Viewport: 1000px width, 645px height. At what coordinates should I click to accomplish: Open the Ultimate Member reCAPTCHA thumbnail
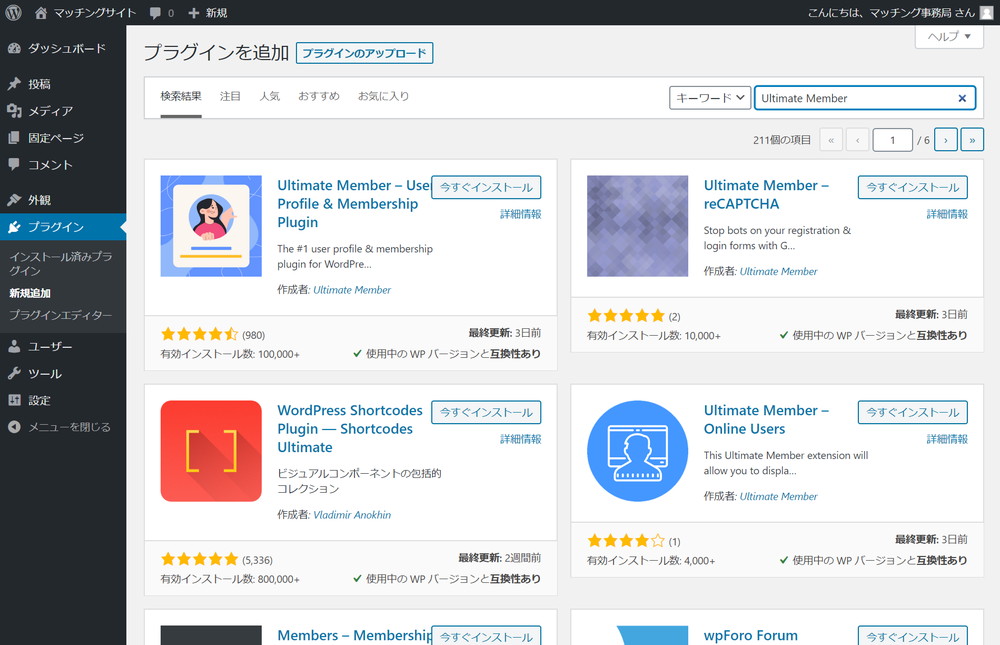(637, 226)
